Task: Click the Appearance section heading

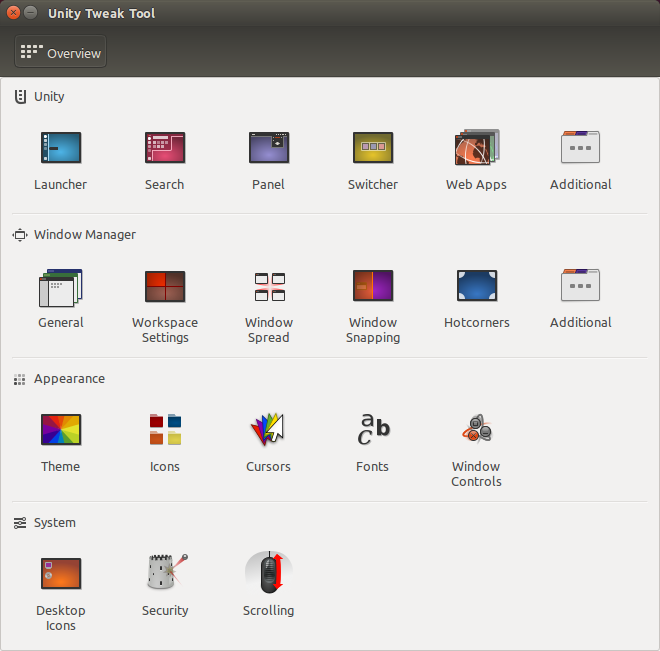Action: tap(69, 379)
